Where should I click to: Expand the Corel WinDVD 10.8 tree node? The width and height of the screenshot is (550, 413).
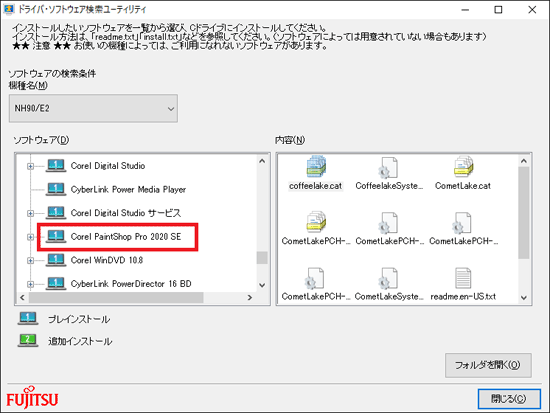[31, 260]
